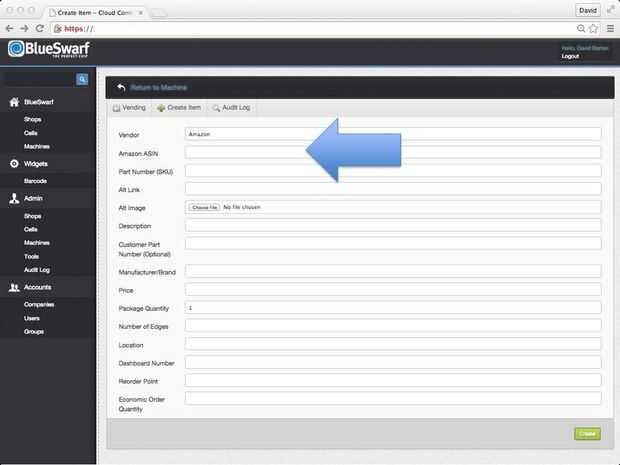
Task: Open Companies under Accounts in sidebar
Action: coord(39,304)
